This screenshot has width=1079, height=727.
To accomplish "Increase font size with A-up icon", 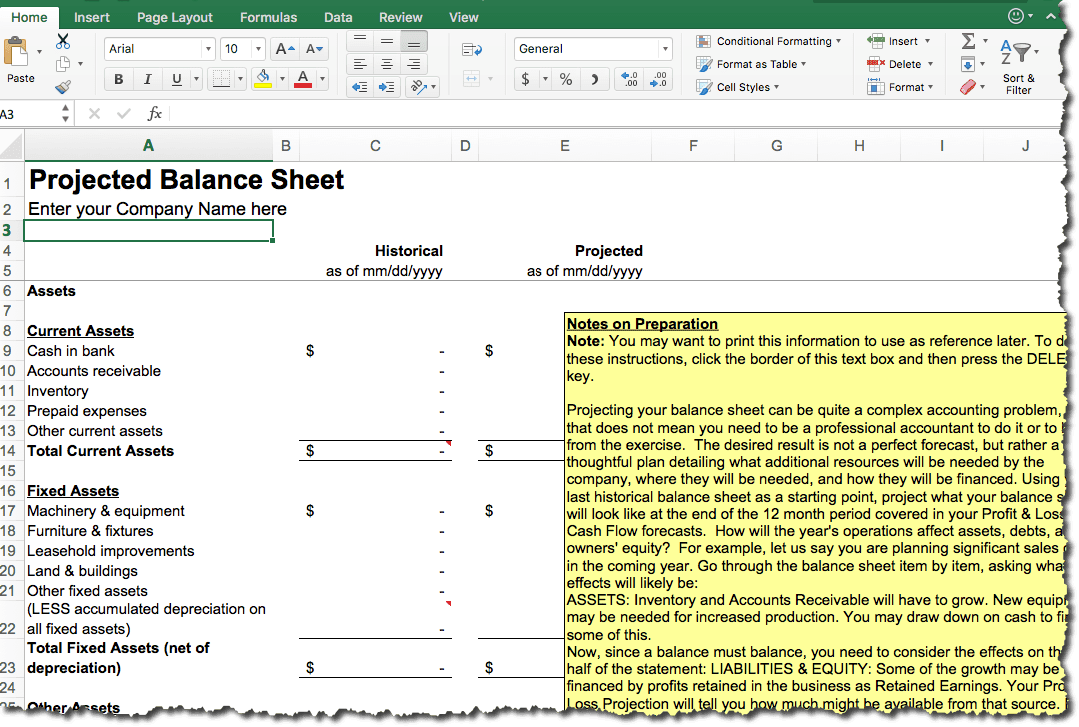I will [284, 49].
